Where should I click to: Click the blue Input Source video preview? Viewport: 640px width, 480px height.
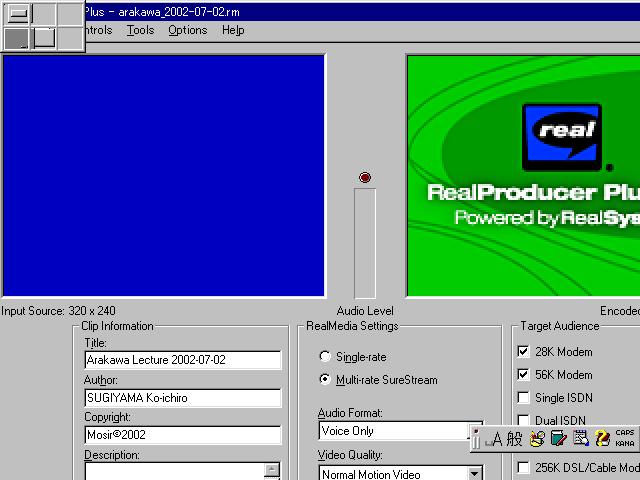(x=164, y=176)
